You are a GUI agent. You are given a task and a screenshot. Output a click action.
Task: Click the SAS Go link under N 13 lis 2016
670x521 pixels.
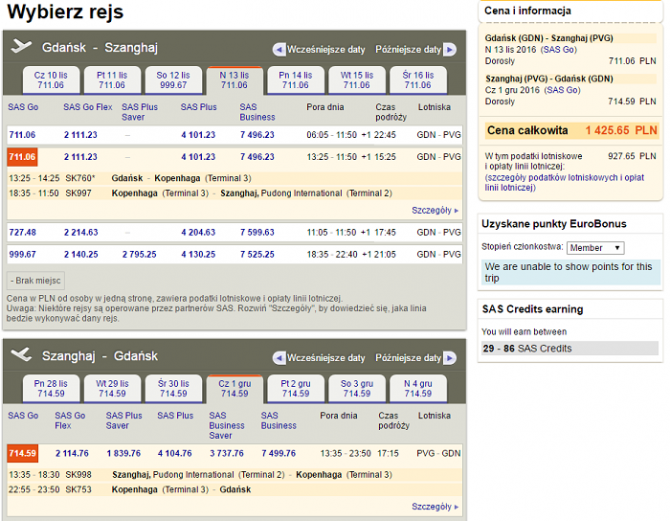tap(559, 50)
